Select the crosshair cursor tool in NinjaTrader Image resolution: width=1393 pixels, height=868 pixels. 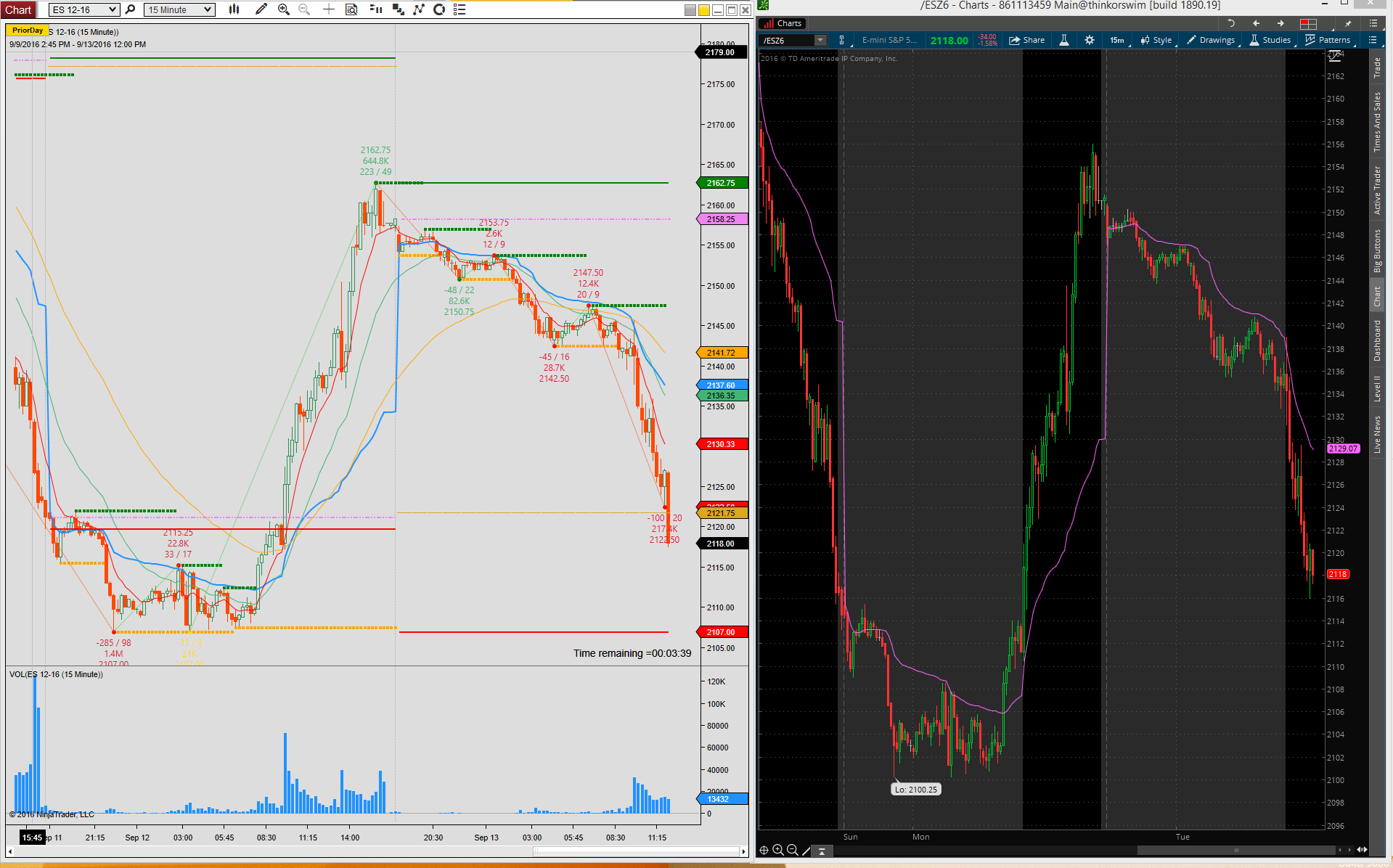(x=329, y=9)
